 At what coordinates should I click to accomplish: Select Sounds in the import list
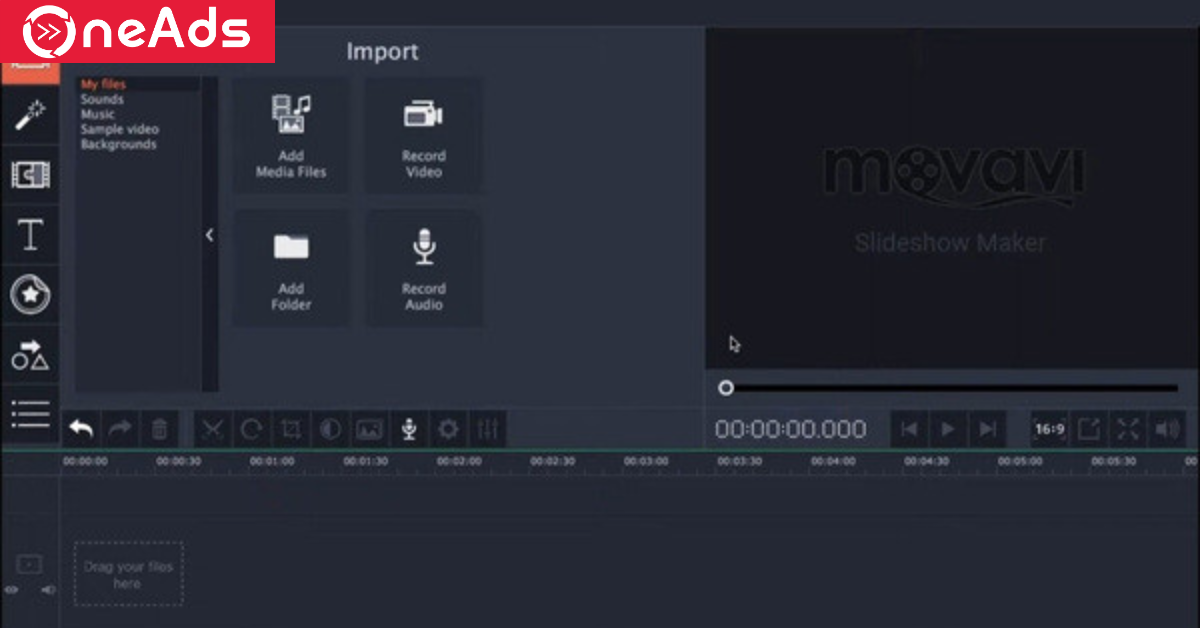click(x=102, y=100)
